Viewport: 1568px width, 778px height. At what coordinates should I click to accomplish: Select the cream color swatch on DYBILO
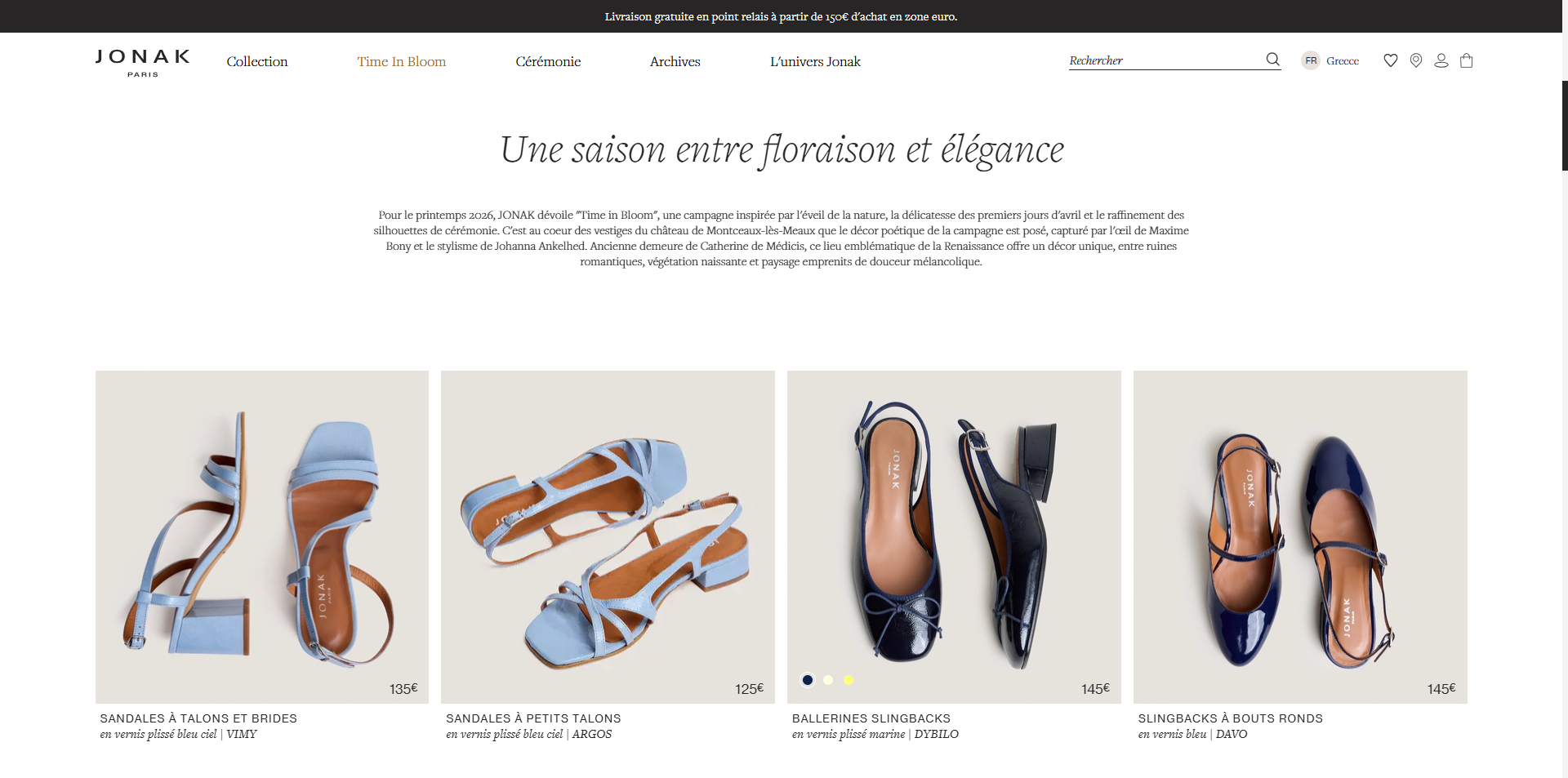828,680
